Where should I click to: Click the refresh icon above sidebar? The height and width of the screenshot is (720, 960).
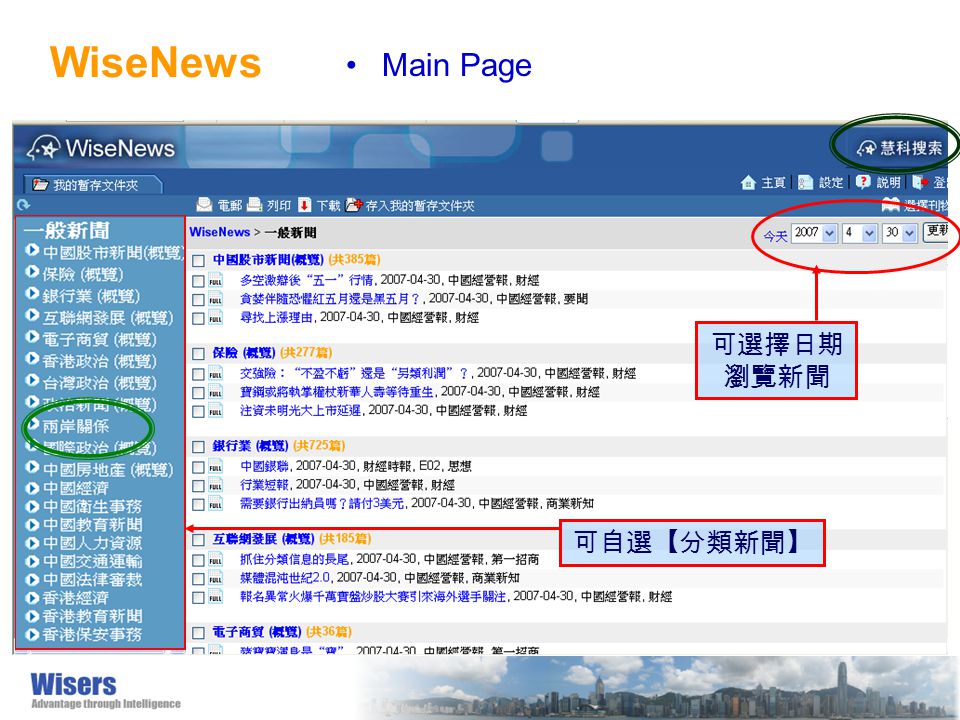[x=24, y=205]
